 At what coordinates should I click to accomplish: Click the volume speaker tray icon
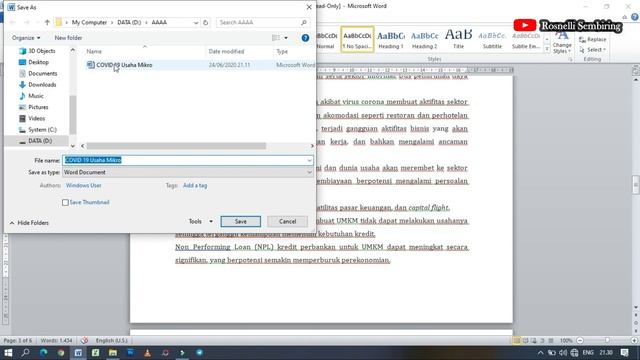point(563,353)
